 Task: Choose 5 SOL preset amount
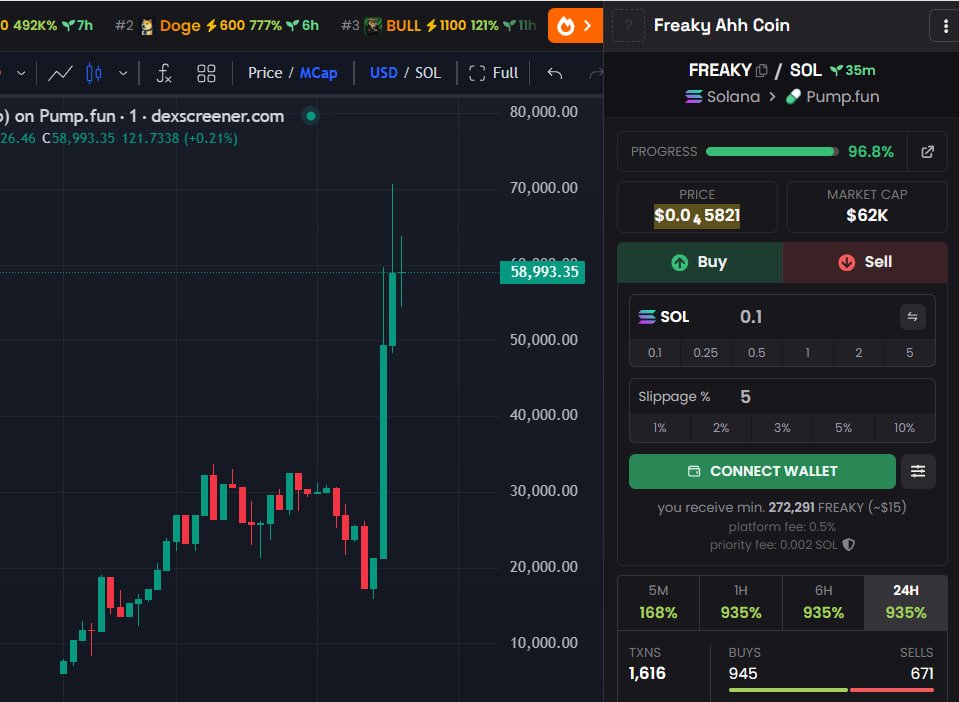(x=909, y=353)
